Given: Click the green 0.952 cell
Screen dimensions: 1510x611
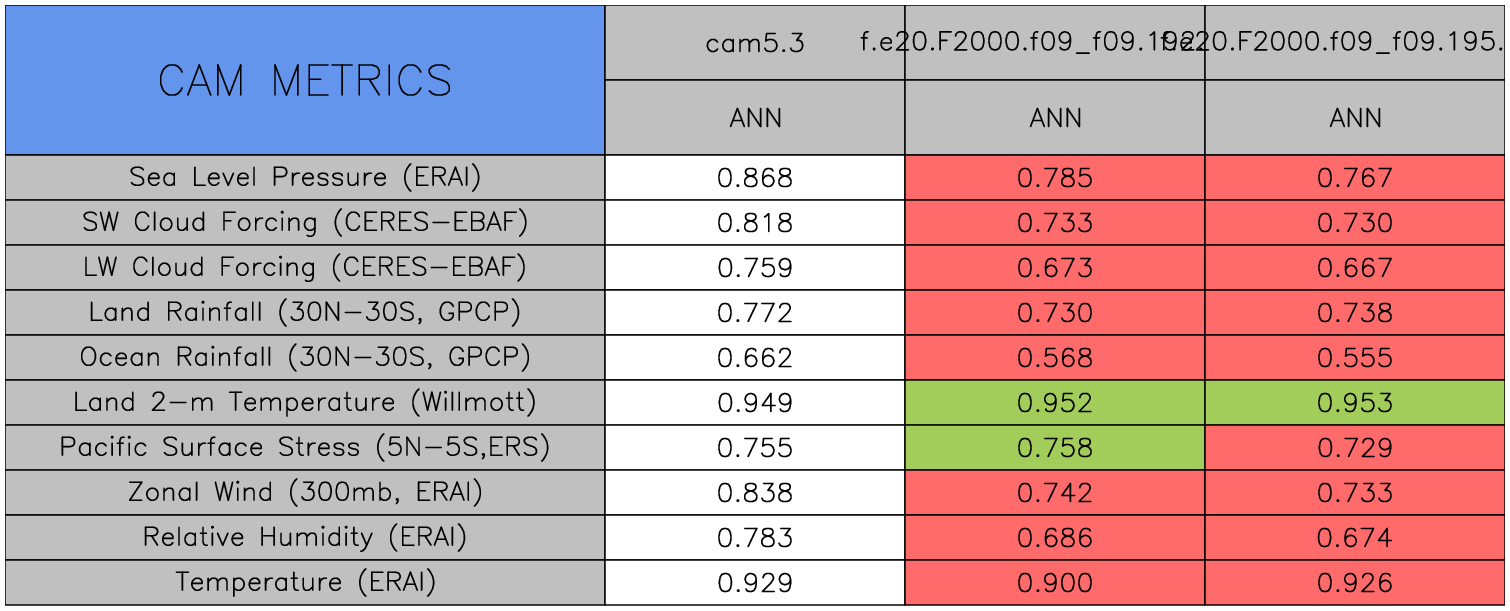Looking at the screenshot, I should 1055,403.
